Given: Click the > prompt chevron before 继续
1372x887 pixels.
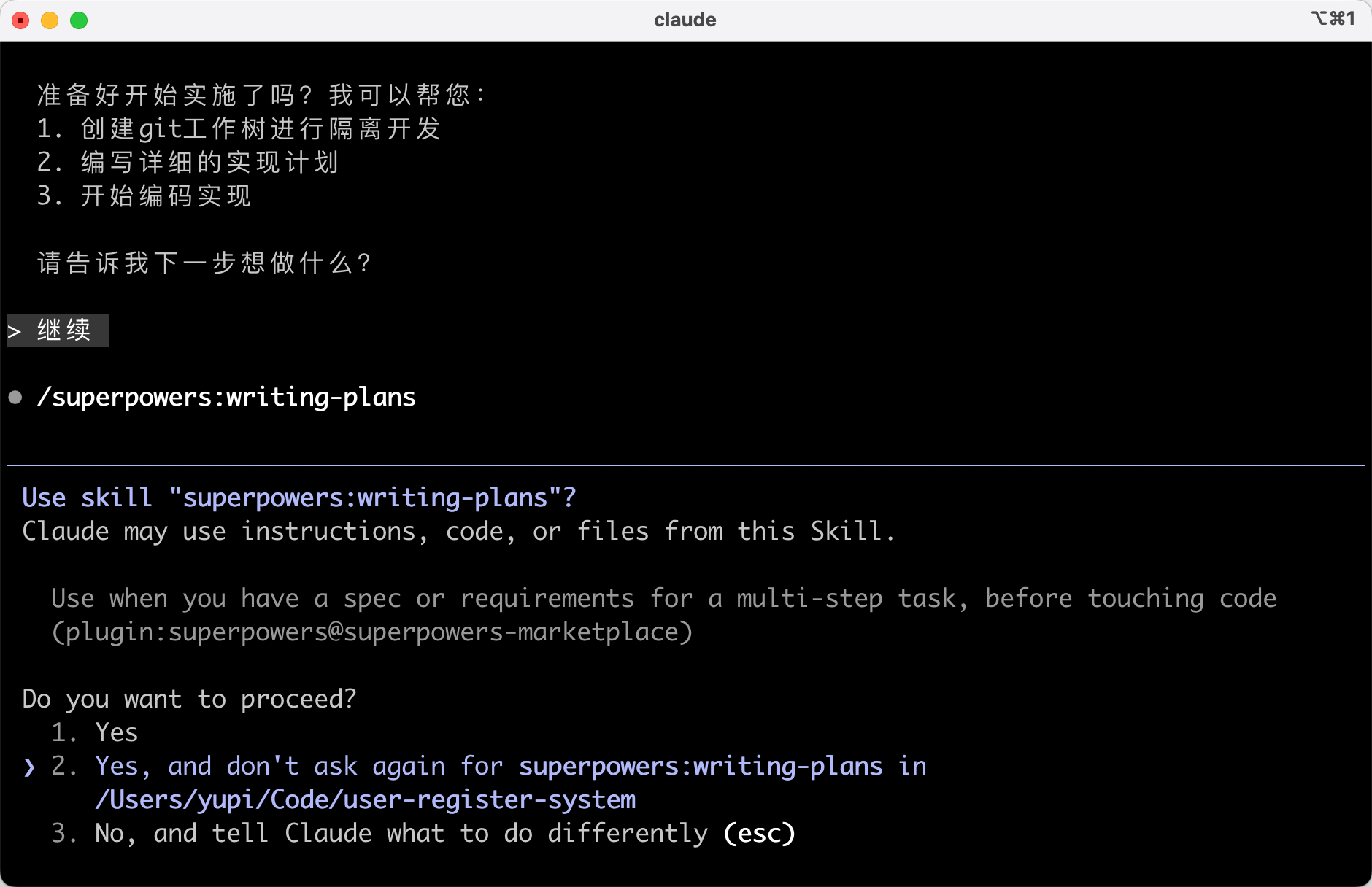Looking at the screenshot, I should point(15,332).
